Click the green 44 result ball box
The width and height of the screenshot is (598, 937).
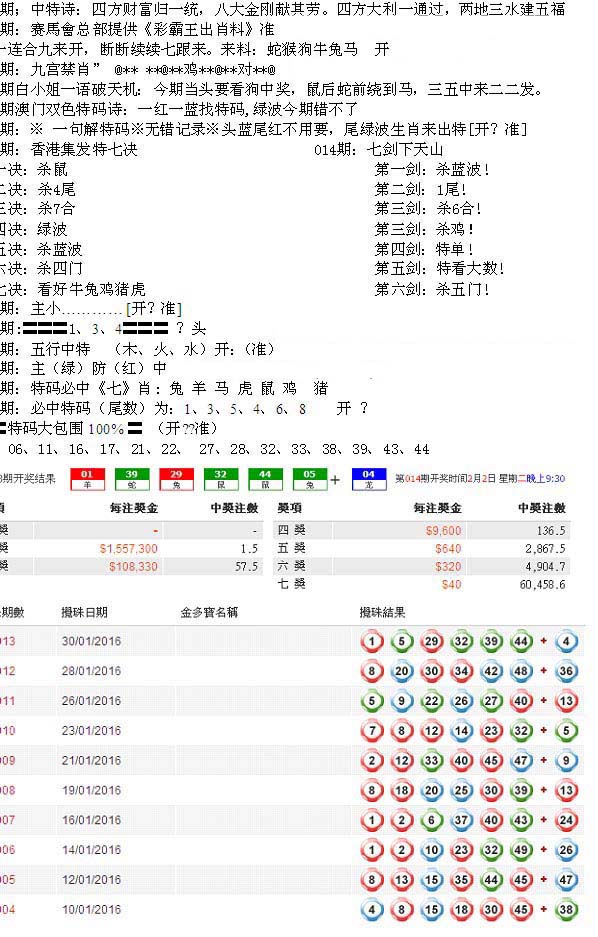tap(265, 479)
